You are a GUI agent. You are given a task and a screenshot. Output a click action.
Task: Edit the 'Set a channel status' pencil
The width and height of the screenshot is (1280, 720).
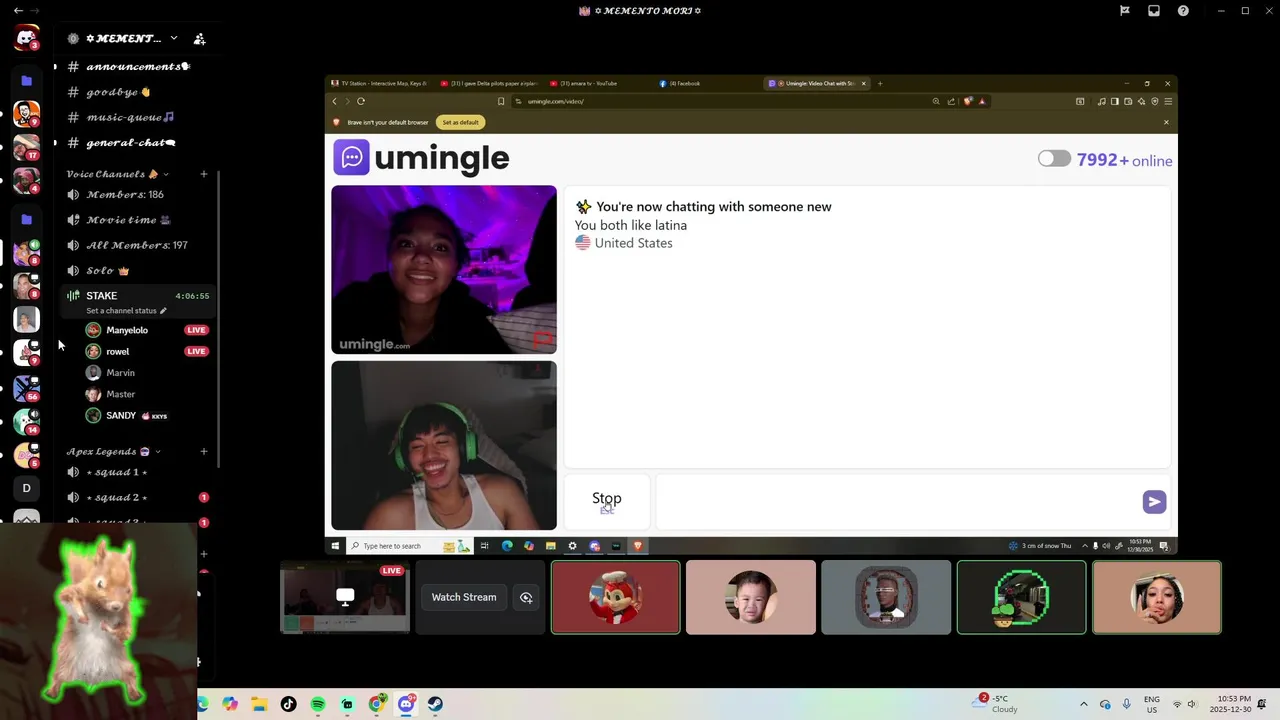click(x=163, y=311)
